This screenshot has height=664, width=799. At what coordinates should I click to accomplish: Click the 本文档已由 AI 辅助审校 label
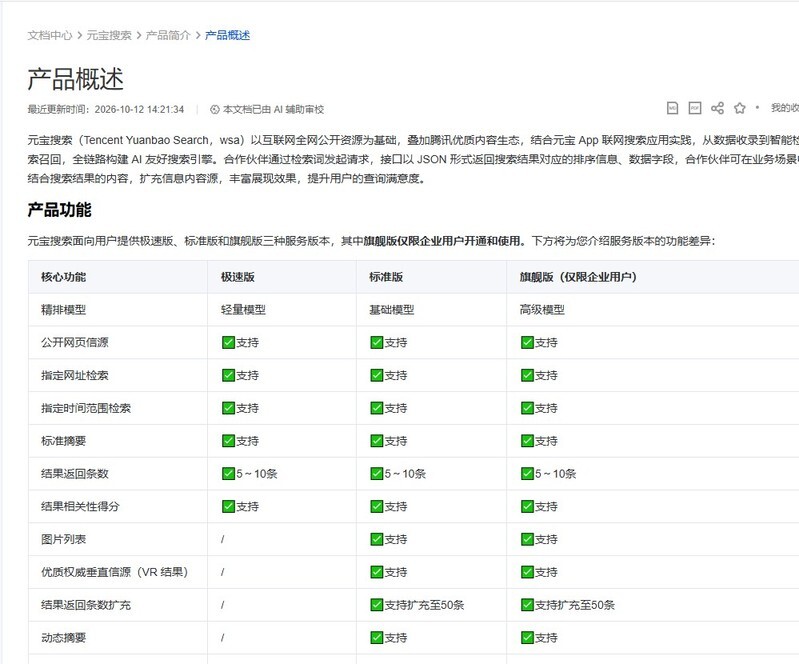pos(273,109)
